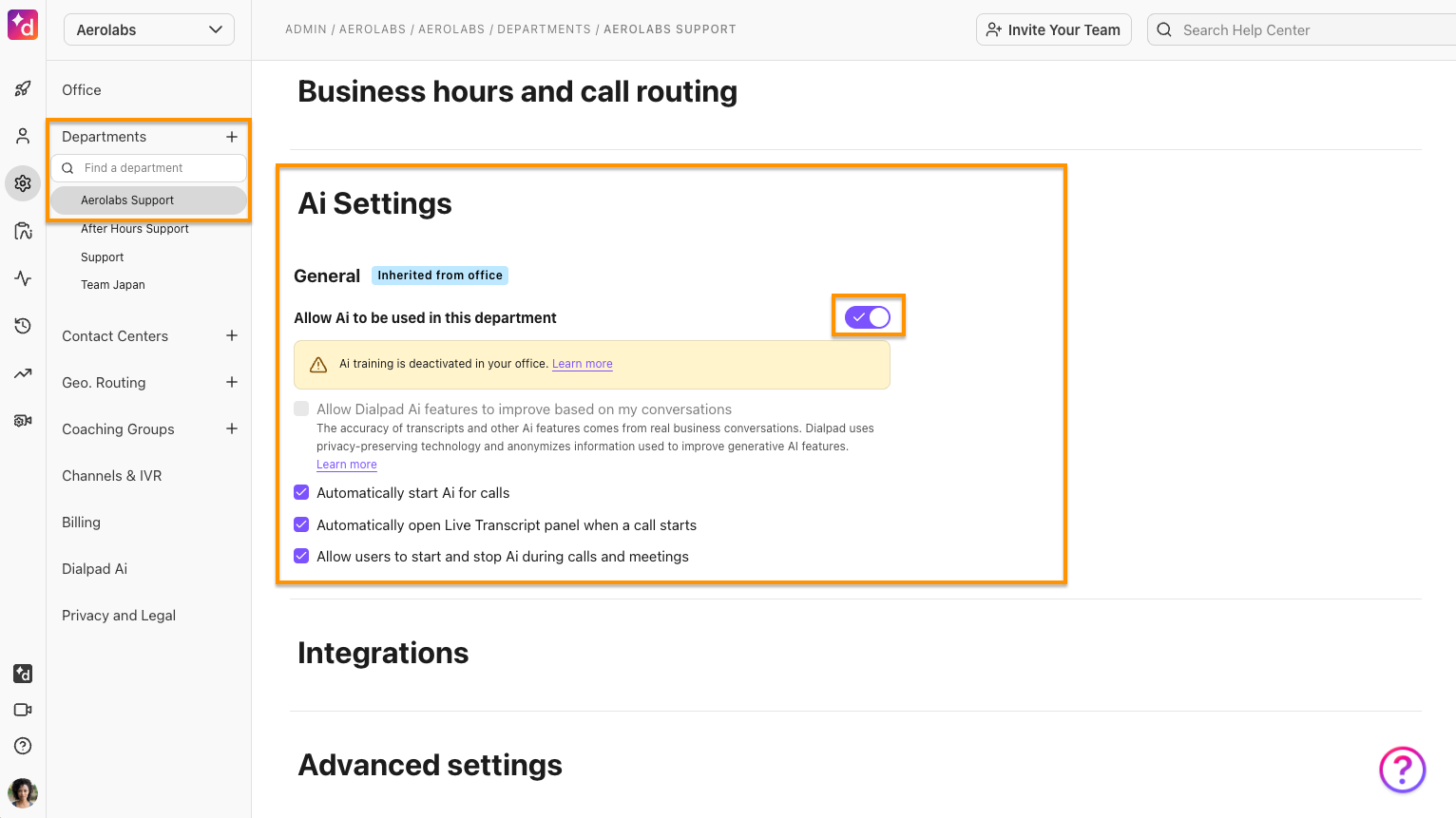Open the Aerolabs office dropdown

[149, 29]
